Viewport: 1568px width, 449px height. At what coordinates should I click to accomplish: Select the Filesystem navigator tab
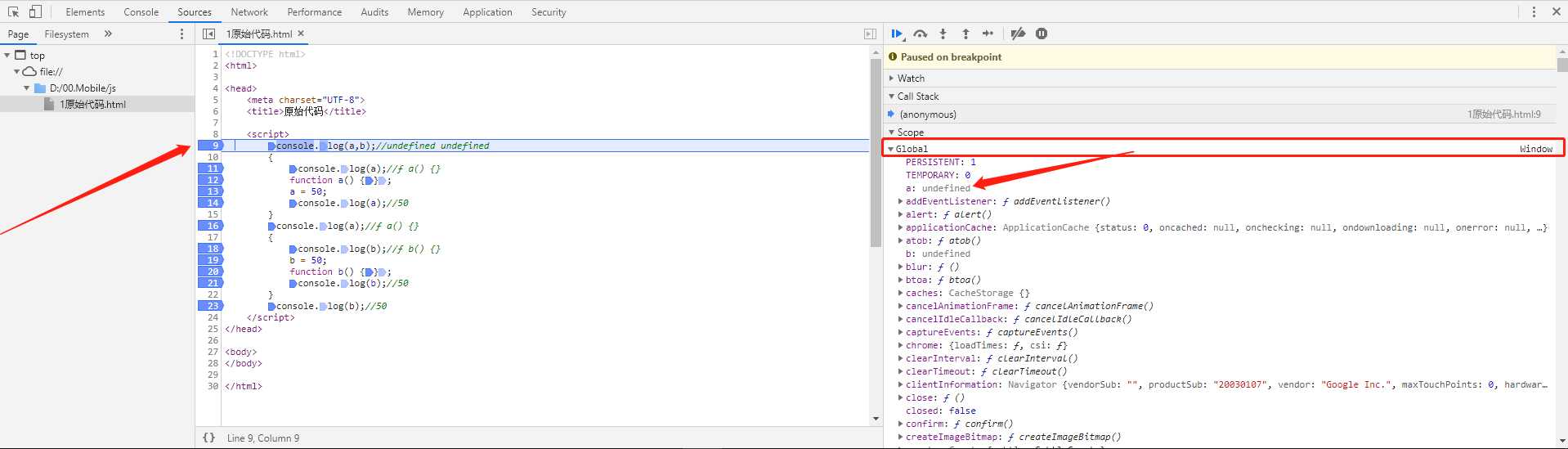point(66,34)
